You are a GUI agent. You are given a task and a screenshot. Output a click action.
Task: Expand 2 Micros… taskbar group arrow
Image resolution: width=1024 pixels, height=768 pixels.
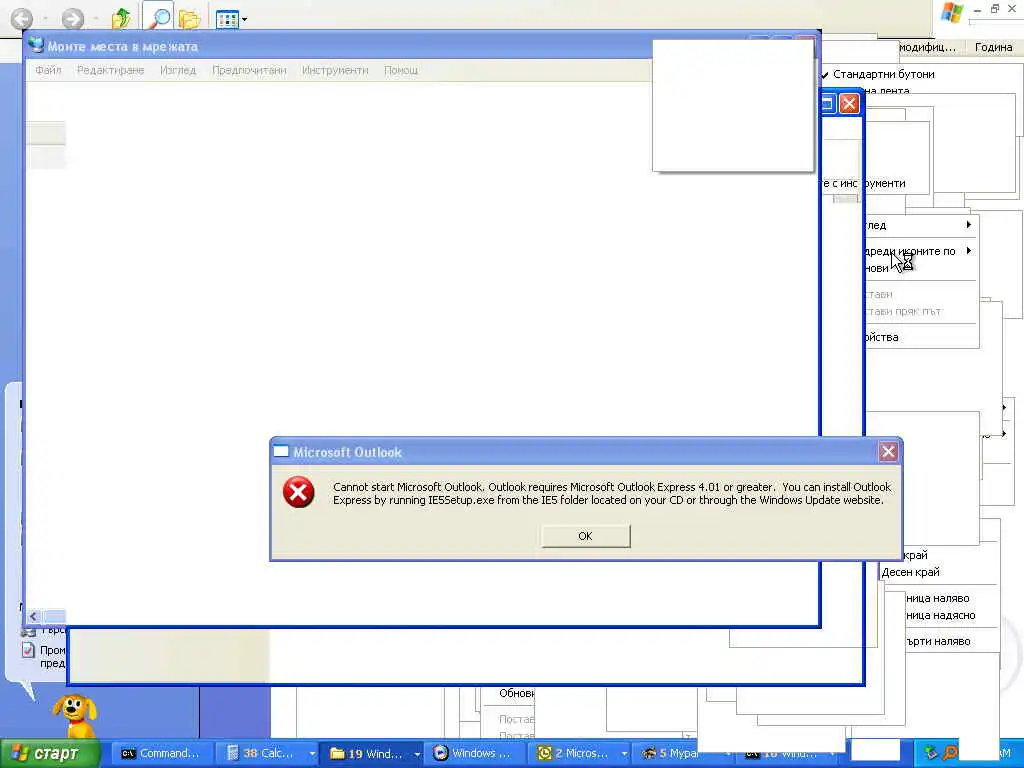624,754
